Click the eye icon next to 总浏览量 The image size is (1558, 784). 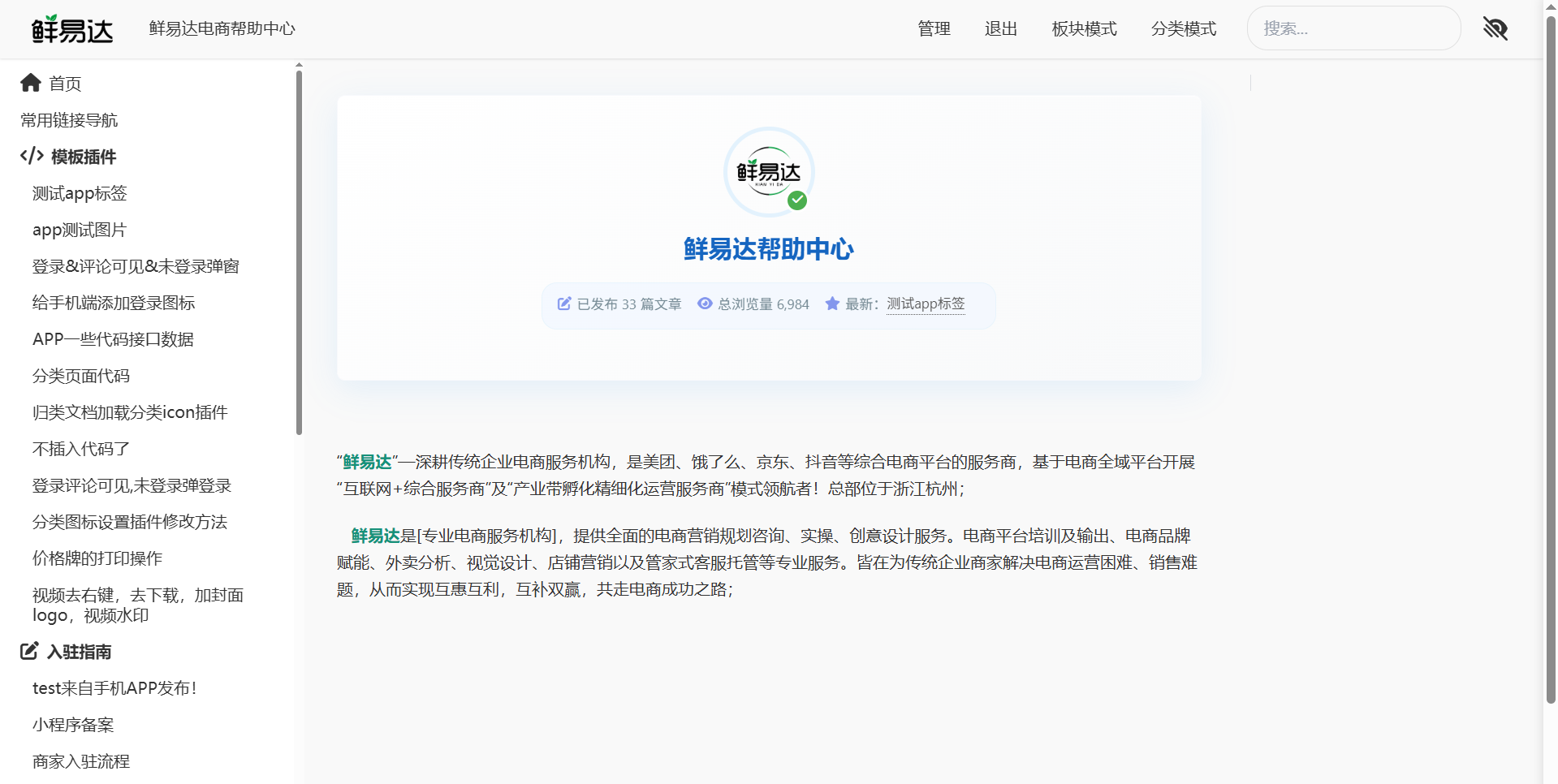click(x=705, y=304)
